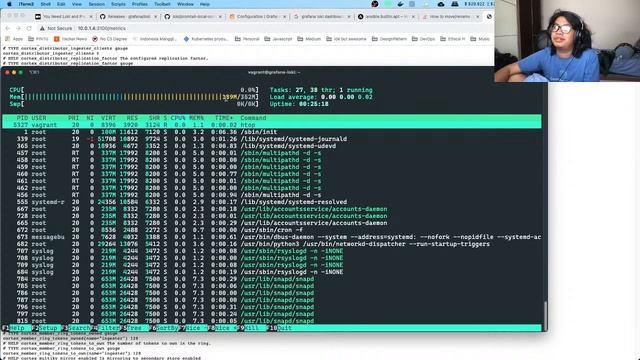Open the Javascript bookmarks folder
Image resolution: width=640 pixels, height=360 pixels.
[278, 39]
